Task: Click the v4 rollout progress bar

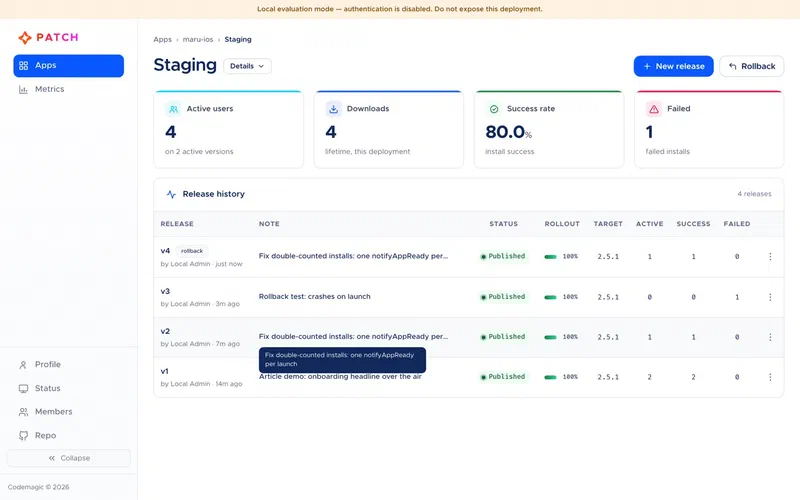Action: pyautogui.click(x=551, y=257)
